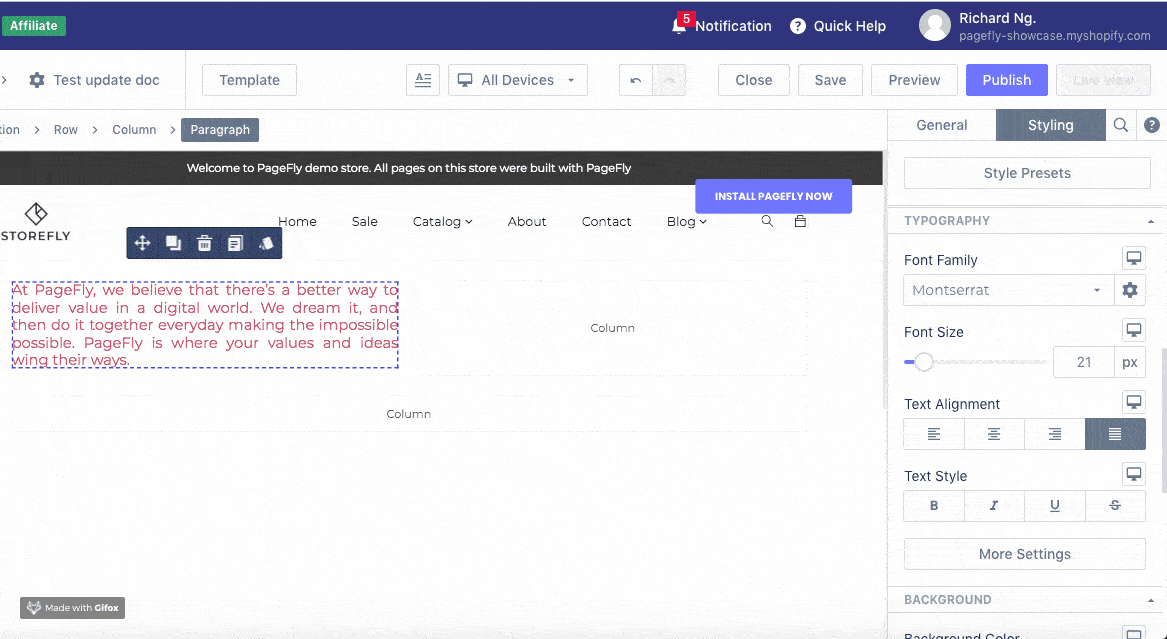The height and width of the screenshot is (639, 1167).
Task: Click the Close button
Action: coord(753,80)
